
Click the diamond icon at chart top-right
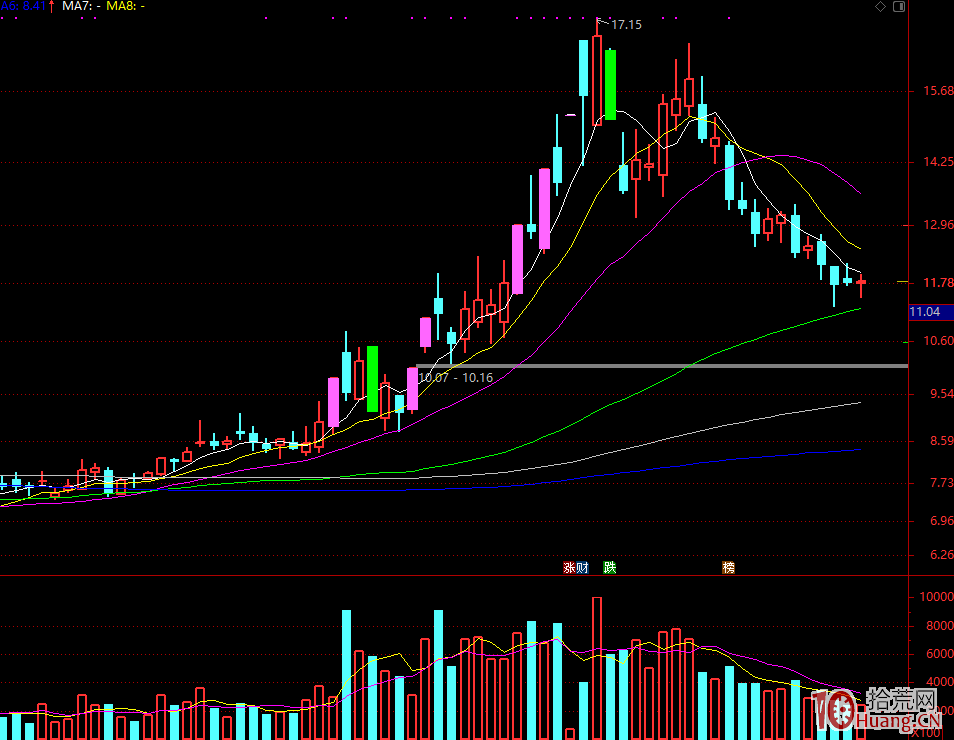click(880, 7)
